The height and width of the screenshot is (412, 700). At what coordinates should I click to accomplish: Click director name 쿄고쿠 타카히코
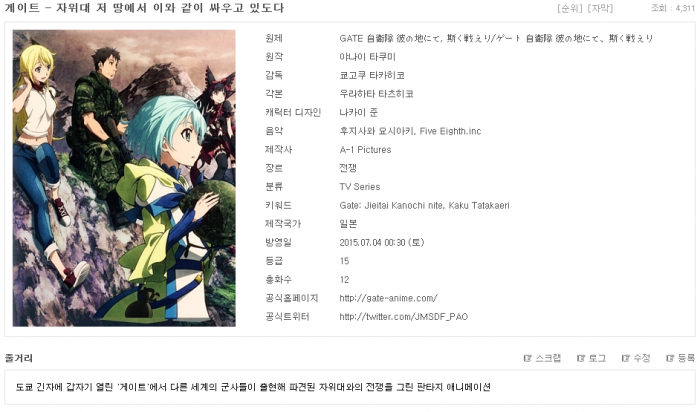(372, 75)
